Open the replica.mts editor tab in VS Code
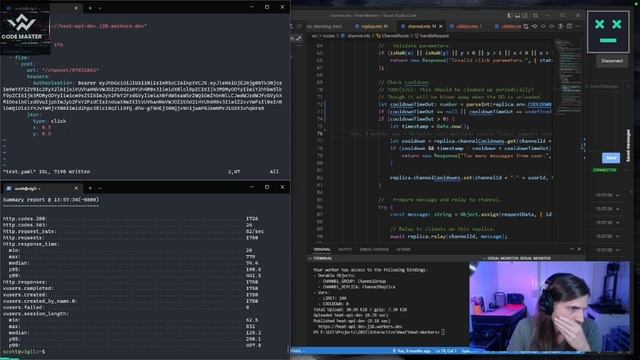 (x=374, y=27)
